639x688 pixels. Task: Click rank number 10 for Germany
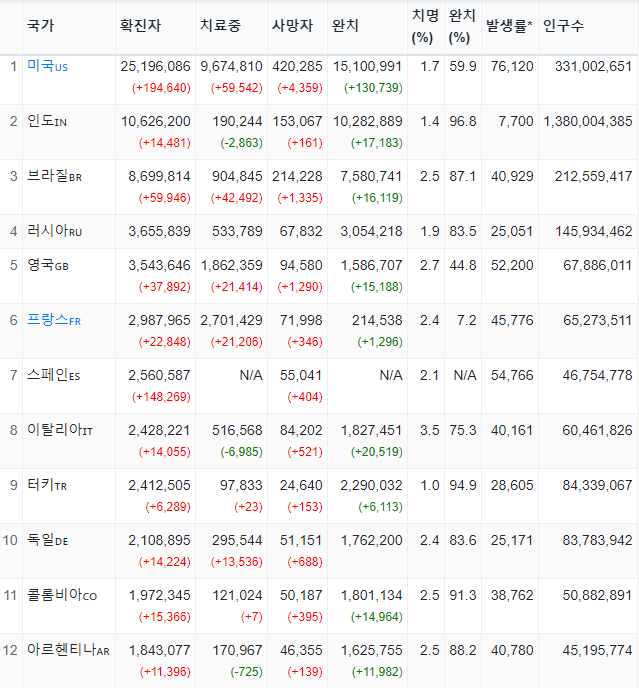click(10, 540)
